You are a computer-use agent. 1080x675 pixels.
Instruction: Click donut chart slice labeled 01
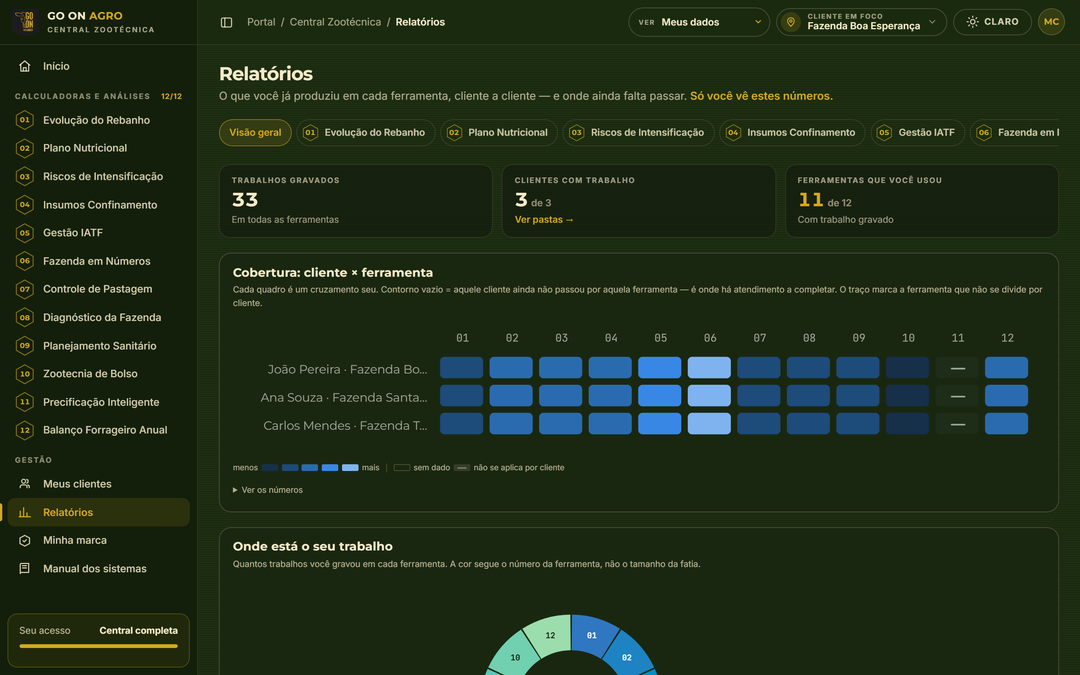point(592,635)
